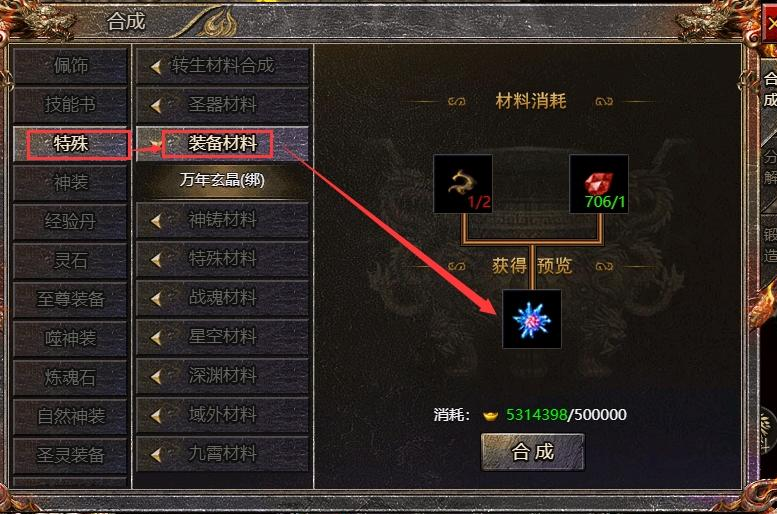This screenshot has height=514, width=777.
Task: Open the 装备材料 subcategory
Action: pyautogui.click(x=222, y=144)
